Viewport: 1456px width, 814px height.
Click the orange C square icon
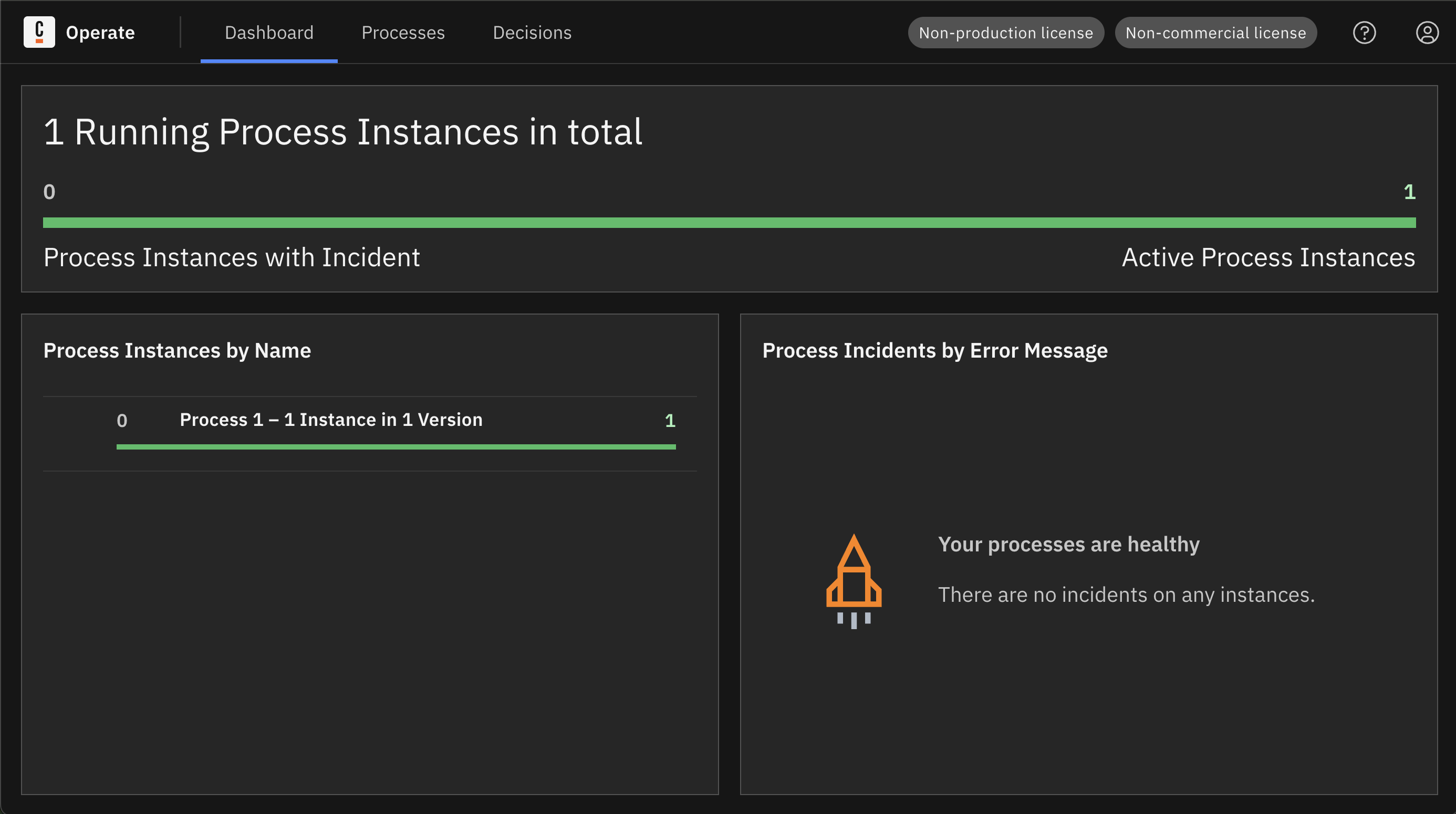click(x=39, y=32)
